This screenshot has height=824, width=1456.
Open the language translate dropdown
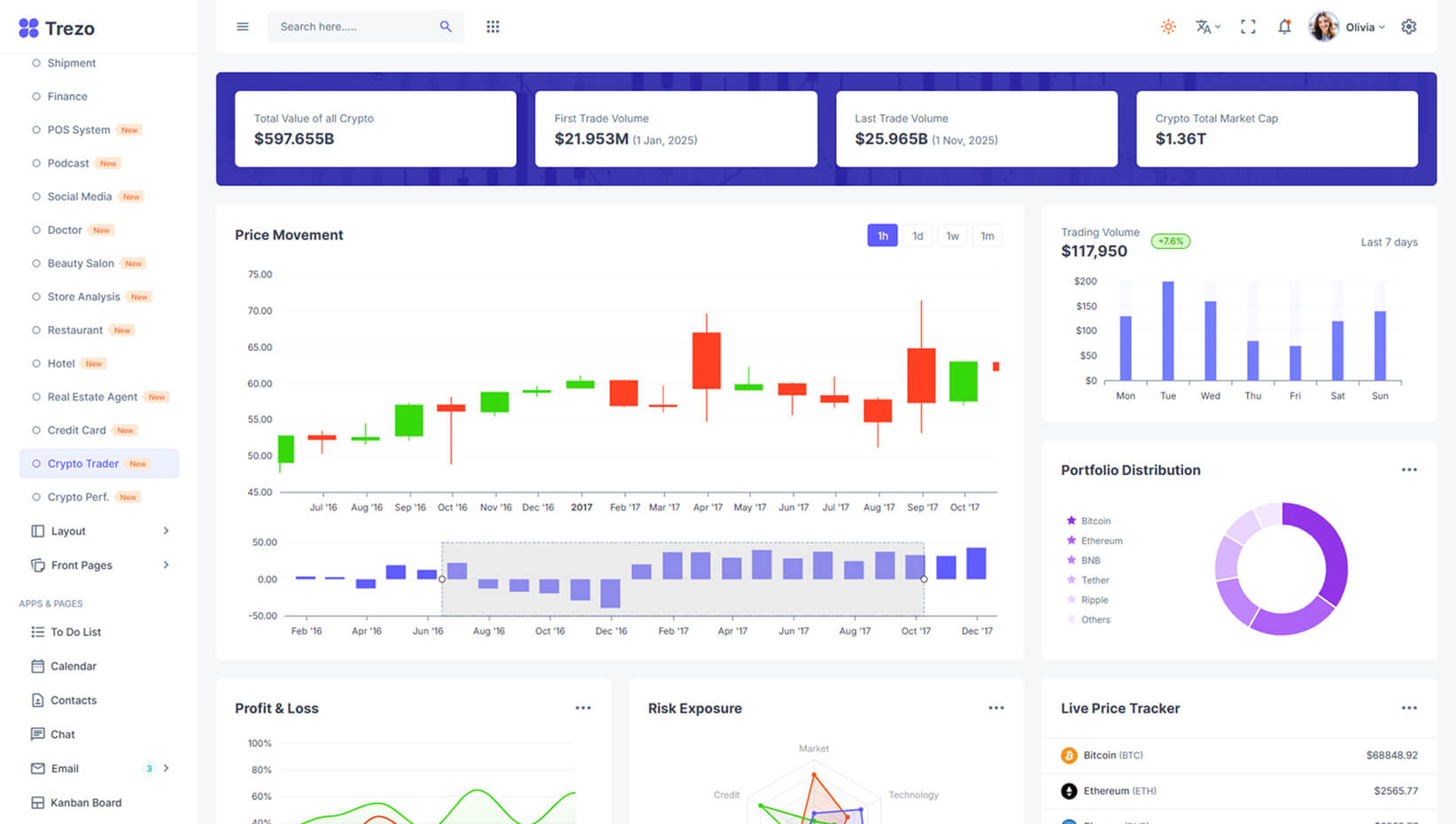pyautogui.click(x=1207, y=27)
